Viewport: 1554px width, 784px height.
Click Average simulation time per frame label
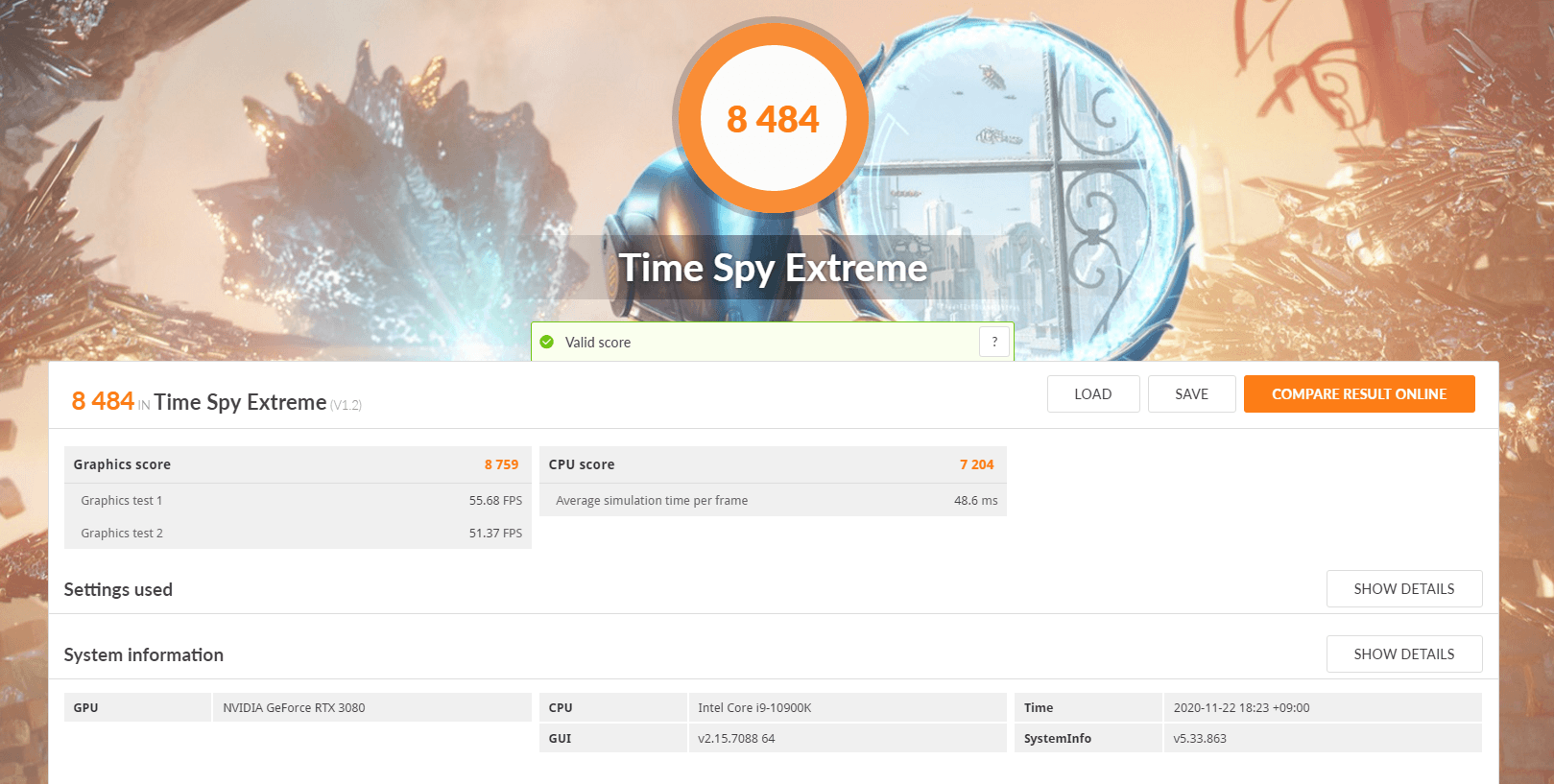tap(652, 501)
